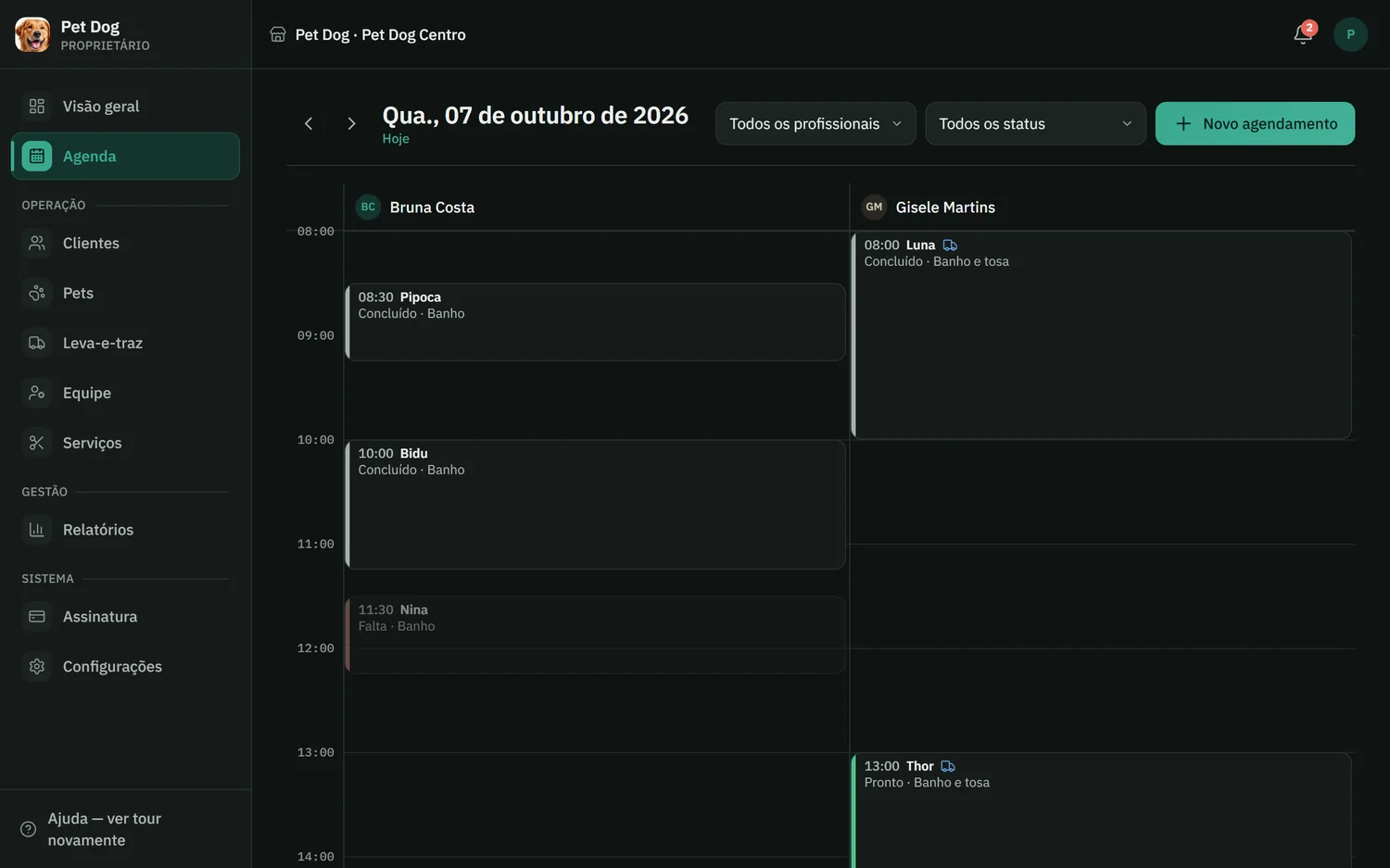This screenshot has width=1390, height=868.
Task: Open the 13:00 Thor appointment card
Action: (1101, 811)
